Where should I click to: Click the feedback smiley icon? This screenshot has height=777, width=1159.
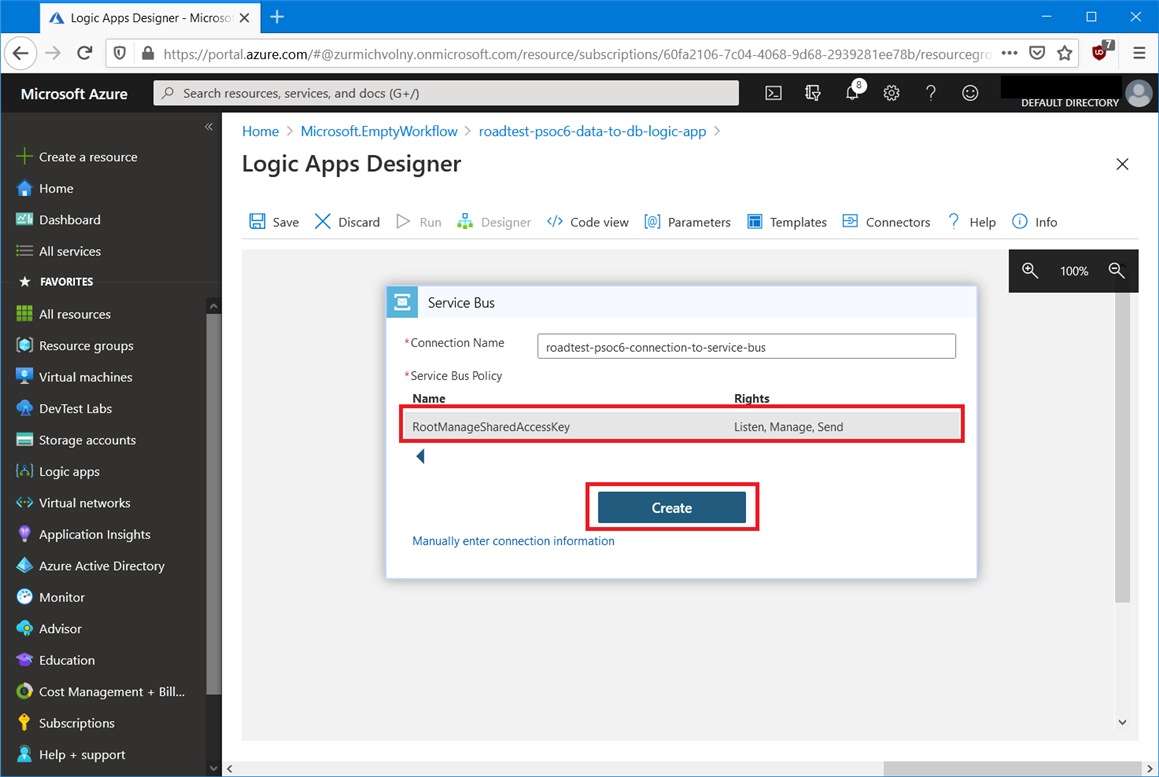point(969,93)
